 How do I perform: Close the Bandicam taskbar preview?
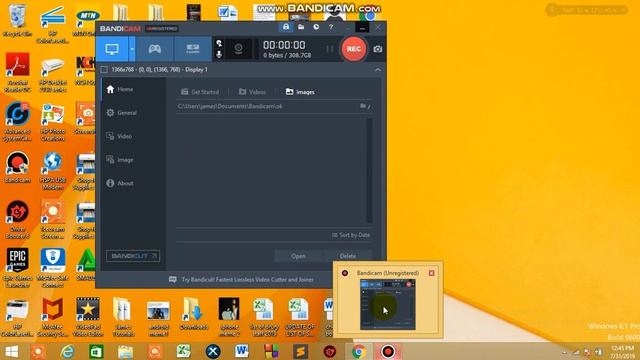(x=431, y=273)
